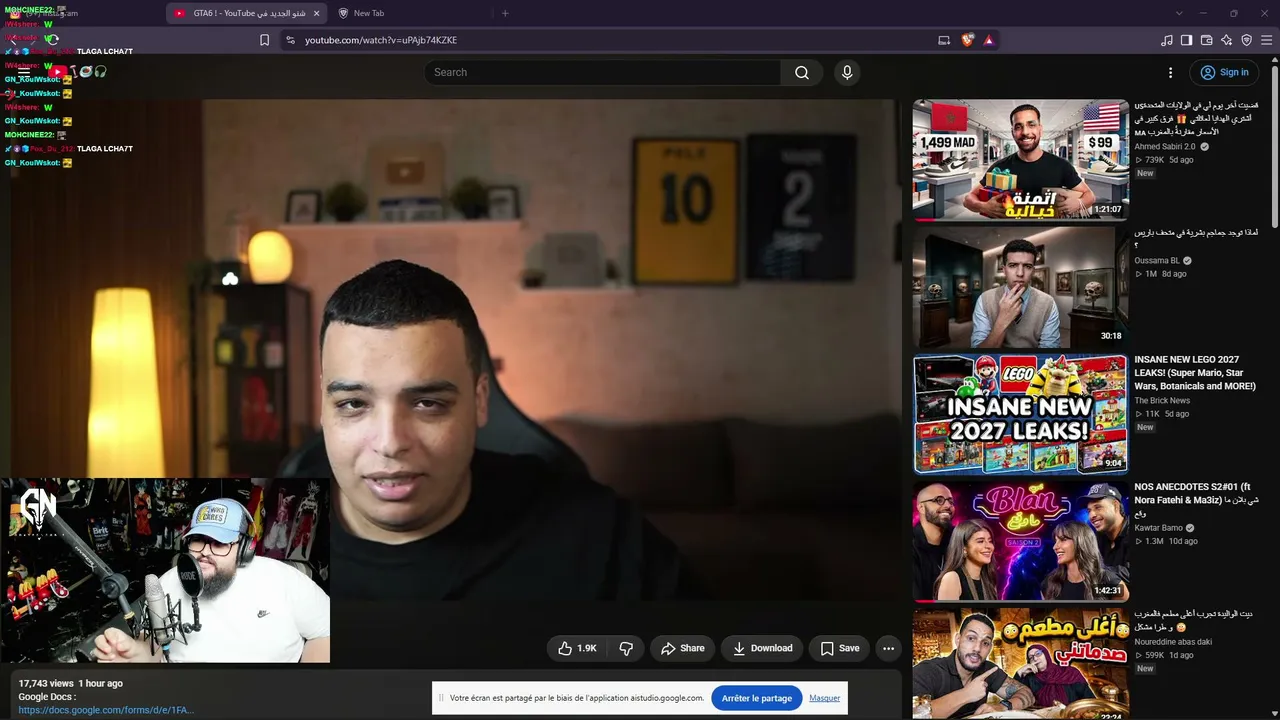The image size is (1280, 720).
Task: Open the site information icon in address bar
Action: point(290,40)
